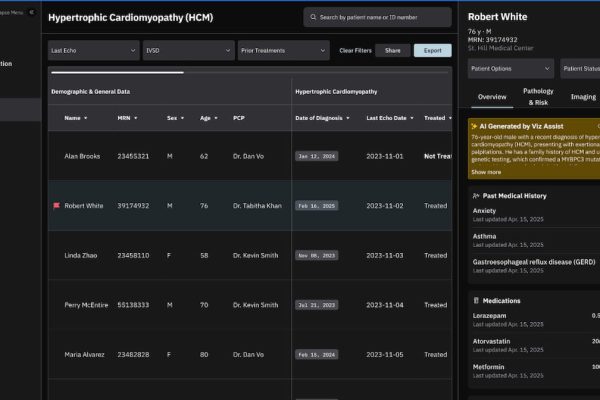Click the collapse menu double-chevron icon
Viewport: 600px width, 400px height.
(32, 12)
